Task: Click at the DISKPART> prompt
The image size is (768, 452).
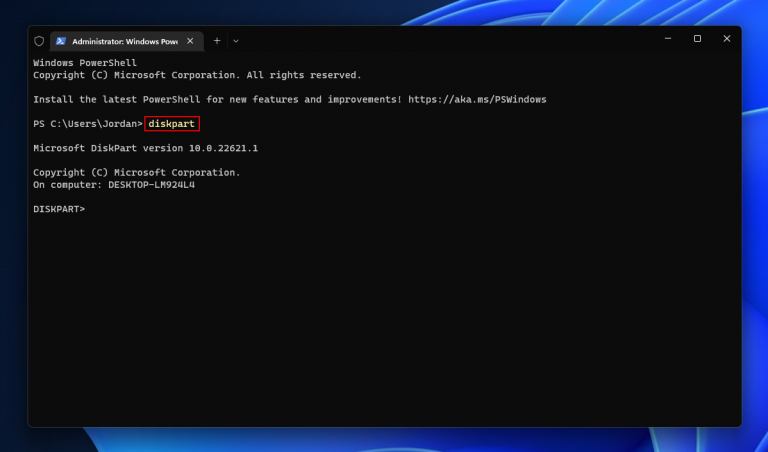Action: [60, 209]
